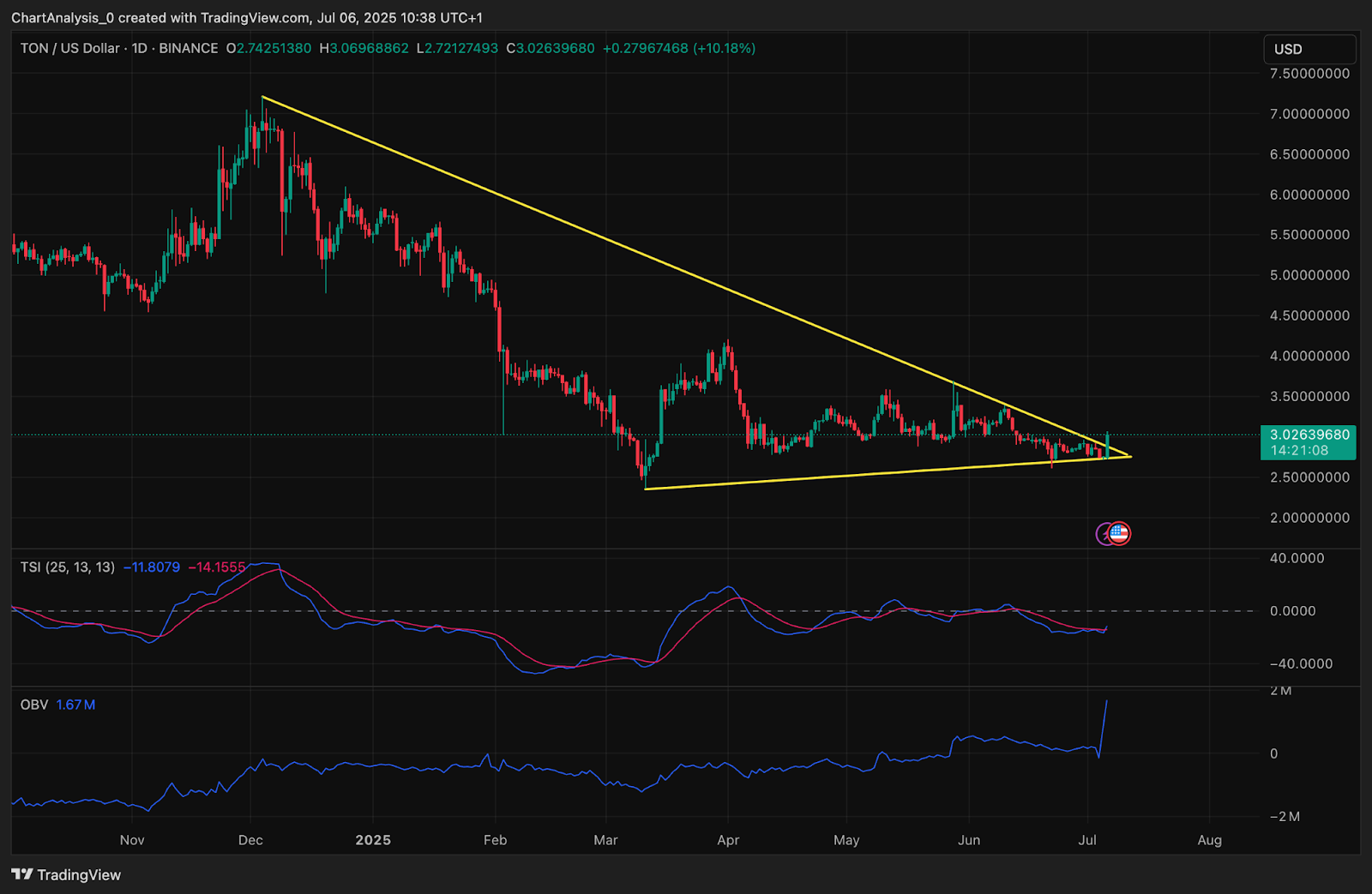
Task: Click the 2025 label on time axis
Action: pyautogui.click(x=373, y=840)
